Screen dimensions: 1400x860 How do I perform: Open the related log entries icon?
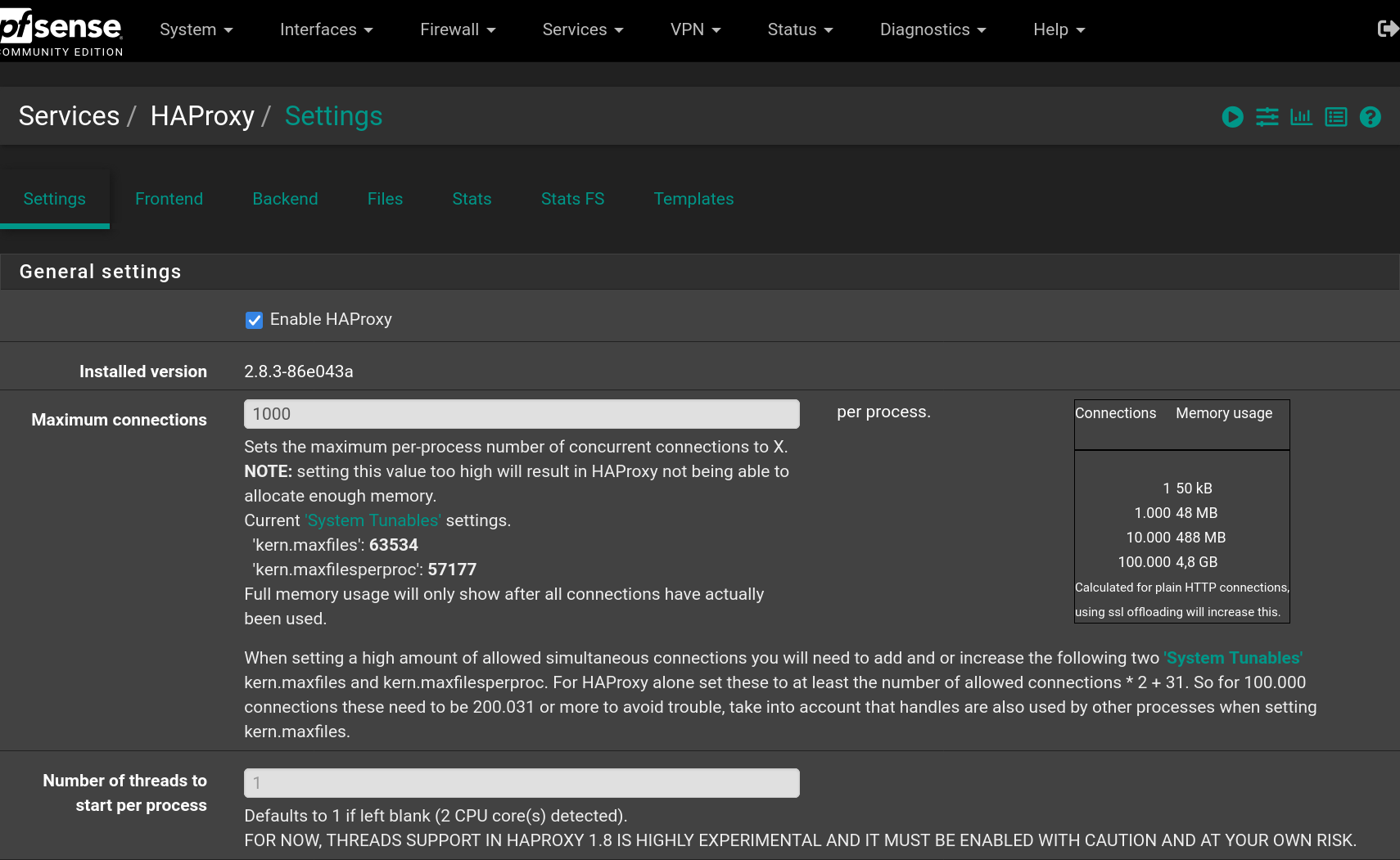coord(1335,117)
